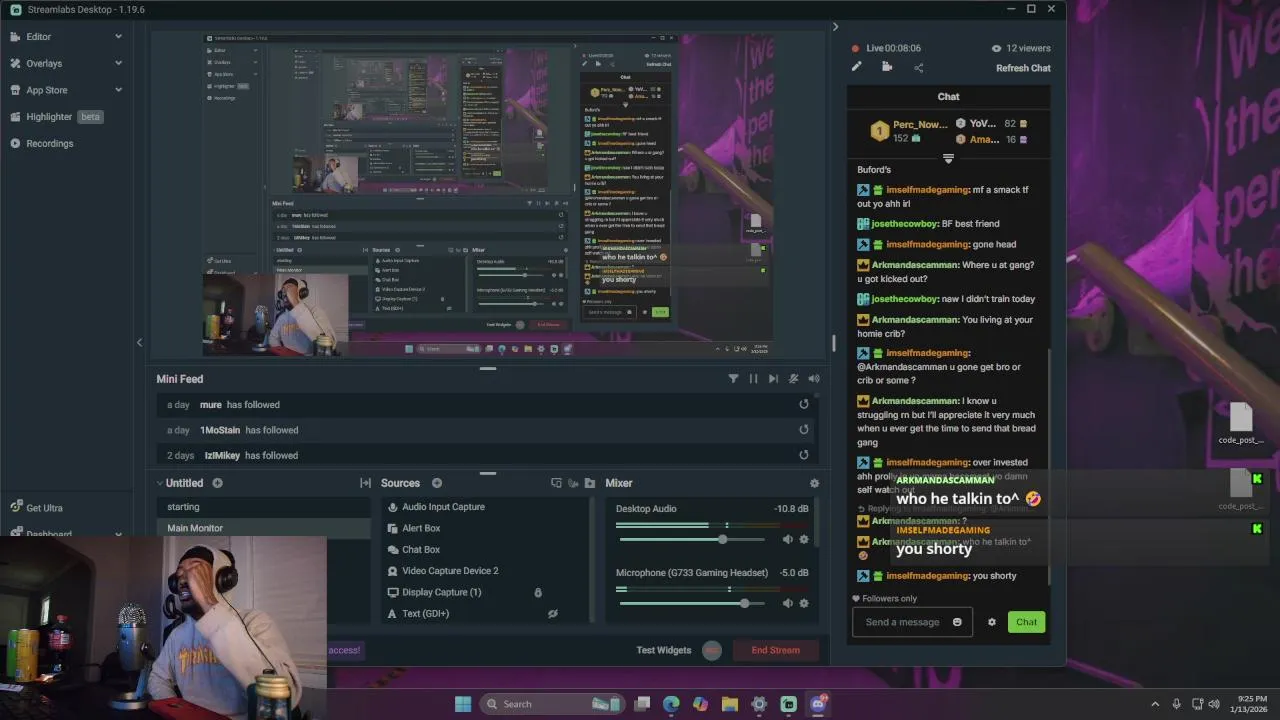Expand the App Store chevron

pyautogui.click(x=118, y=90)
